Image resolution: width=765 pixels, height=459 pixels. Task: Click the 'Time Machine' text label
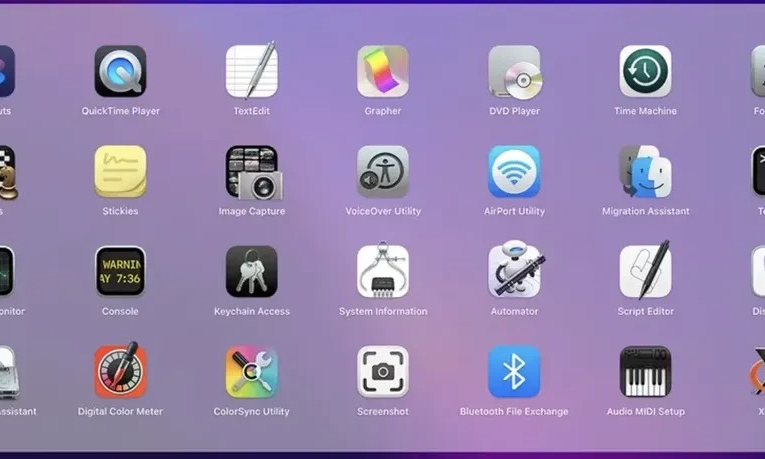645,111
